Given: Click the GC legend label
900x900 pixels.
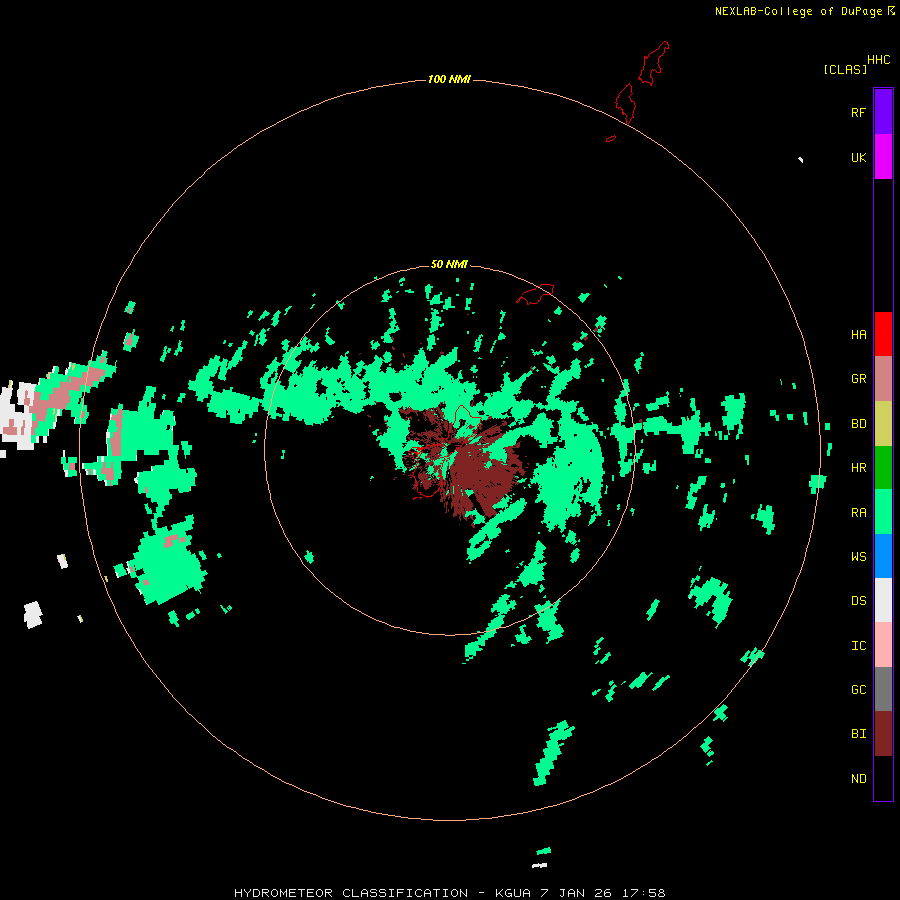Looking at the screenshot, I should pos(858,690).
